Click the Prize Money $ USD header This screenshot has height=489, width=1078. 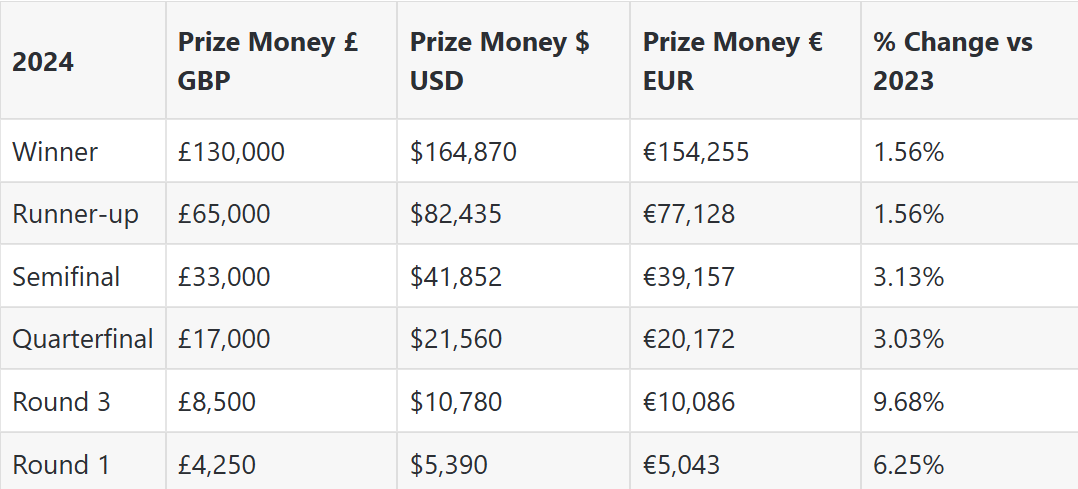click(x=500, y=61)
